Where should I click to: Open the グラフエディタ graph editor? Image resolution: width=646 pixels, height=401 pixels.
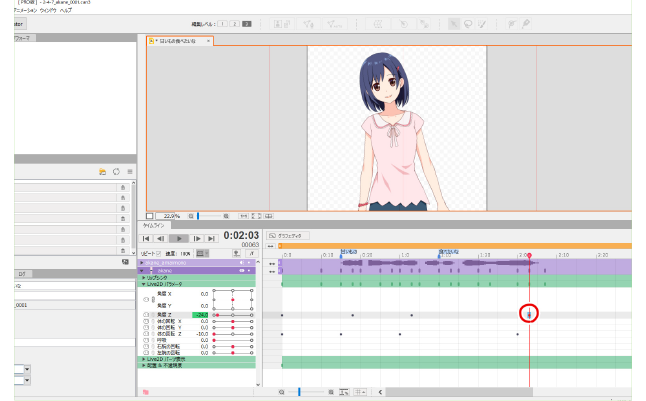pos(287,236)
